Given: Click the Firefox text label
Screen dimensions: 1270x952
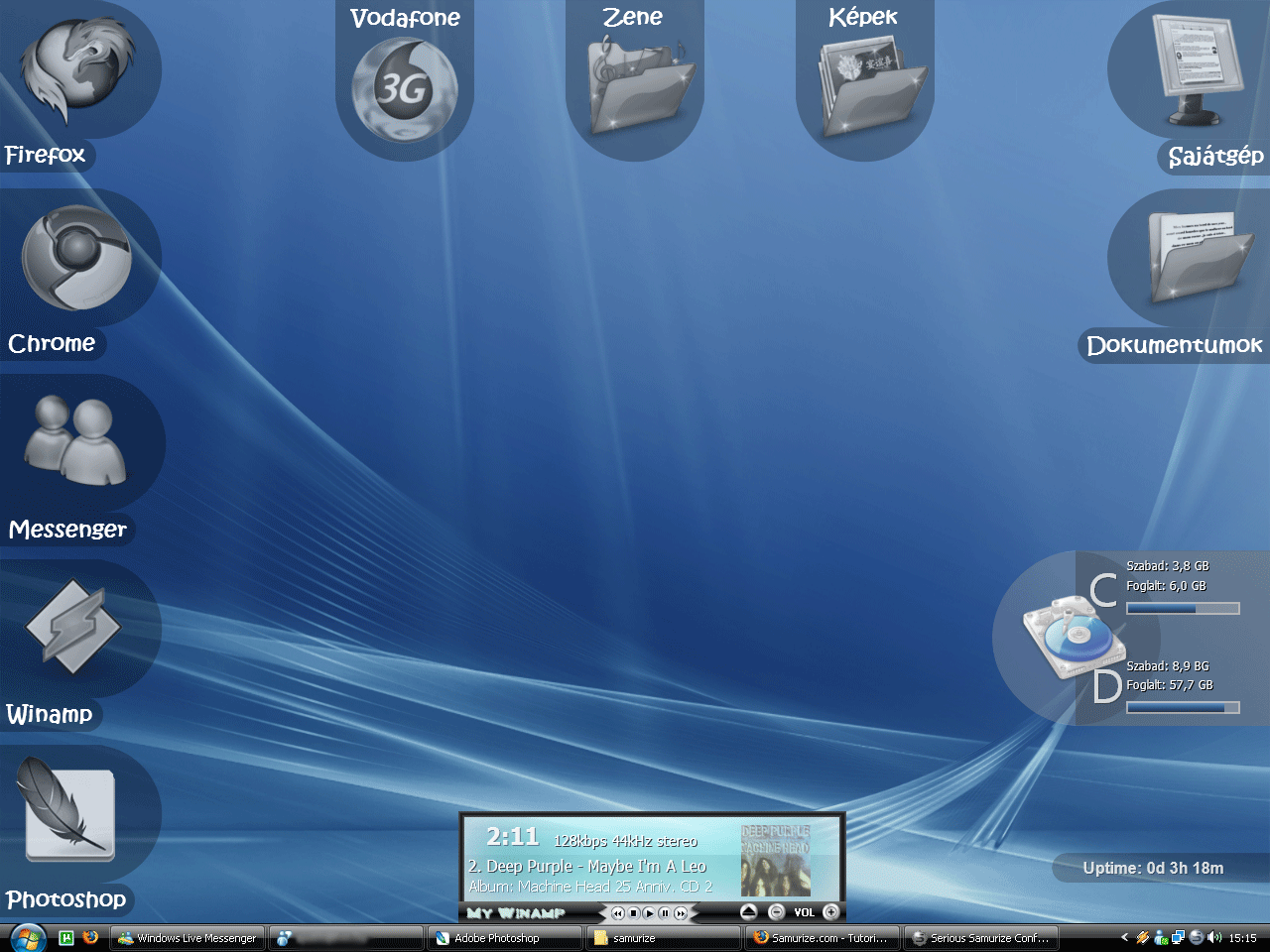Looking at the screenshot, I should click(x=45, y=155).
